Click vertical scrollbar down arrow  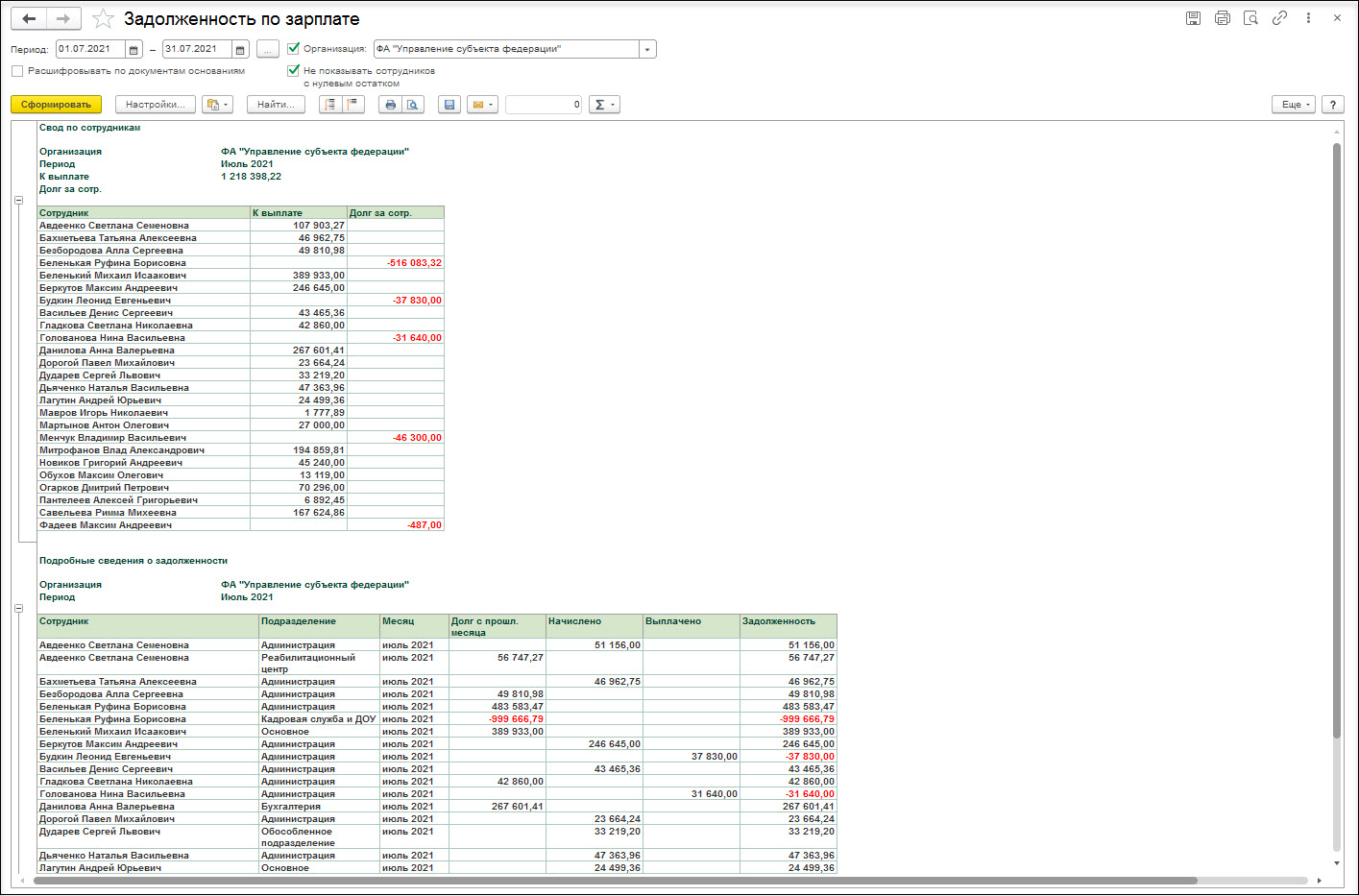pyautogui.click(x=1336, y=861)
